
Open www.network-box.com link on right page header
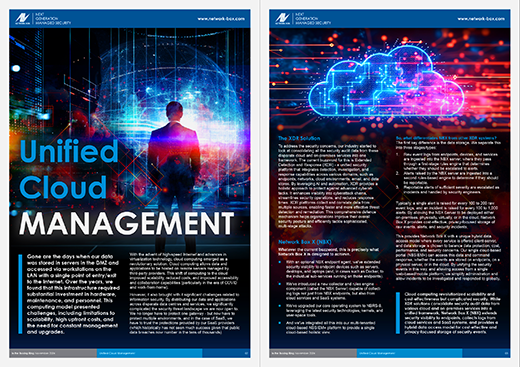pos(481,19)
